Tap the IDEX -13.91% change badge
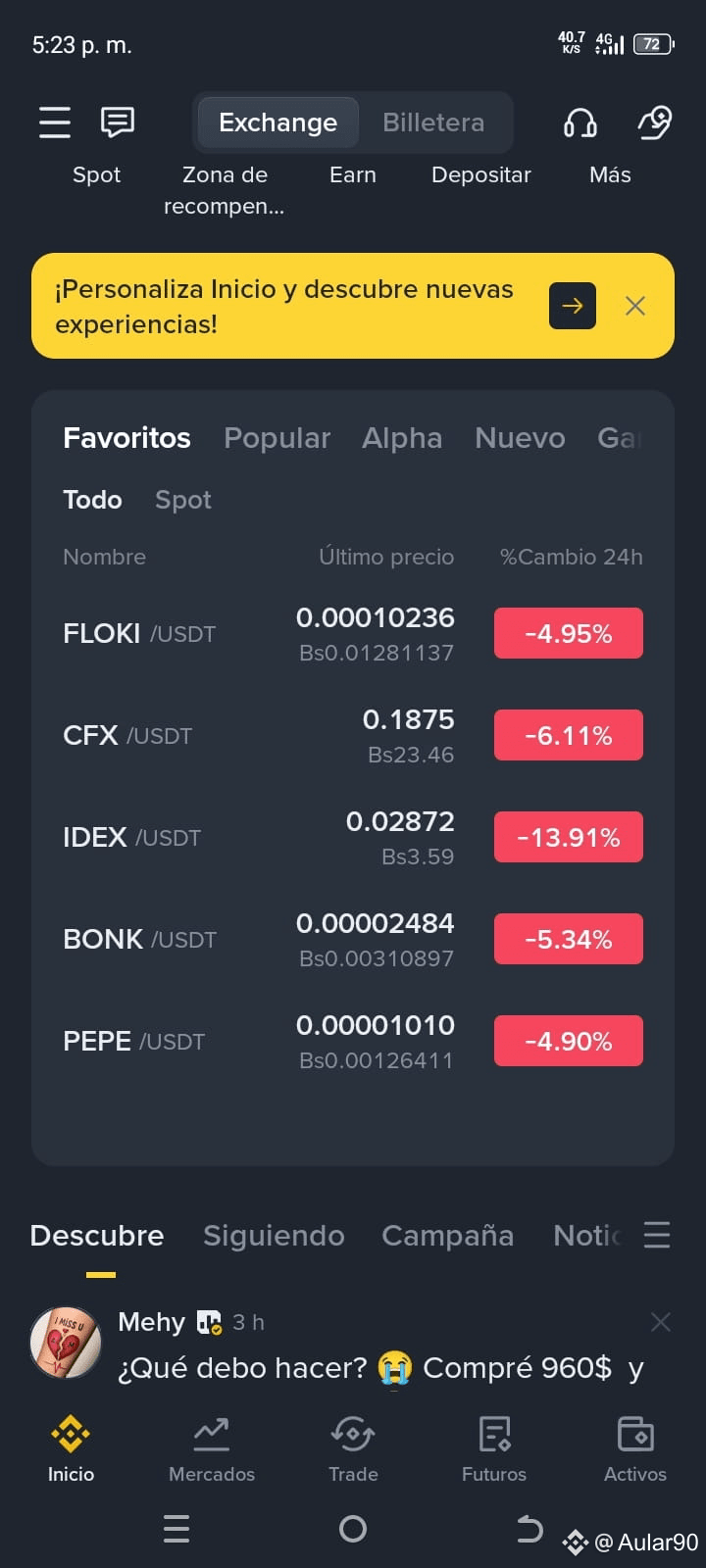 coord(569,837)
